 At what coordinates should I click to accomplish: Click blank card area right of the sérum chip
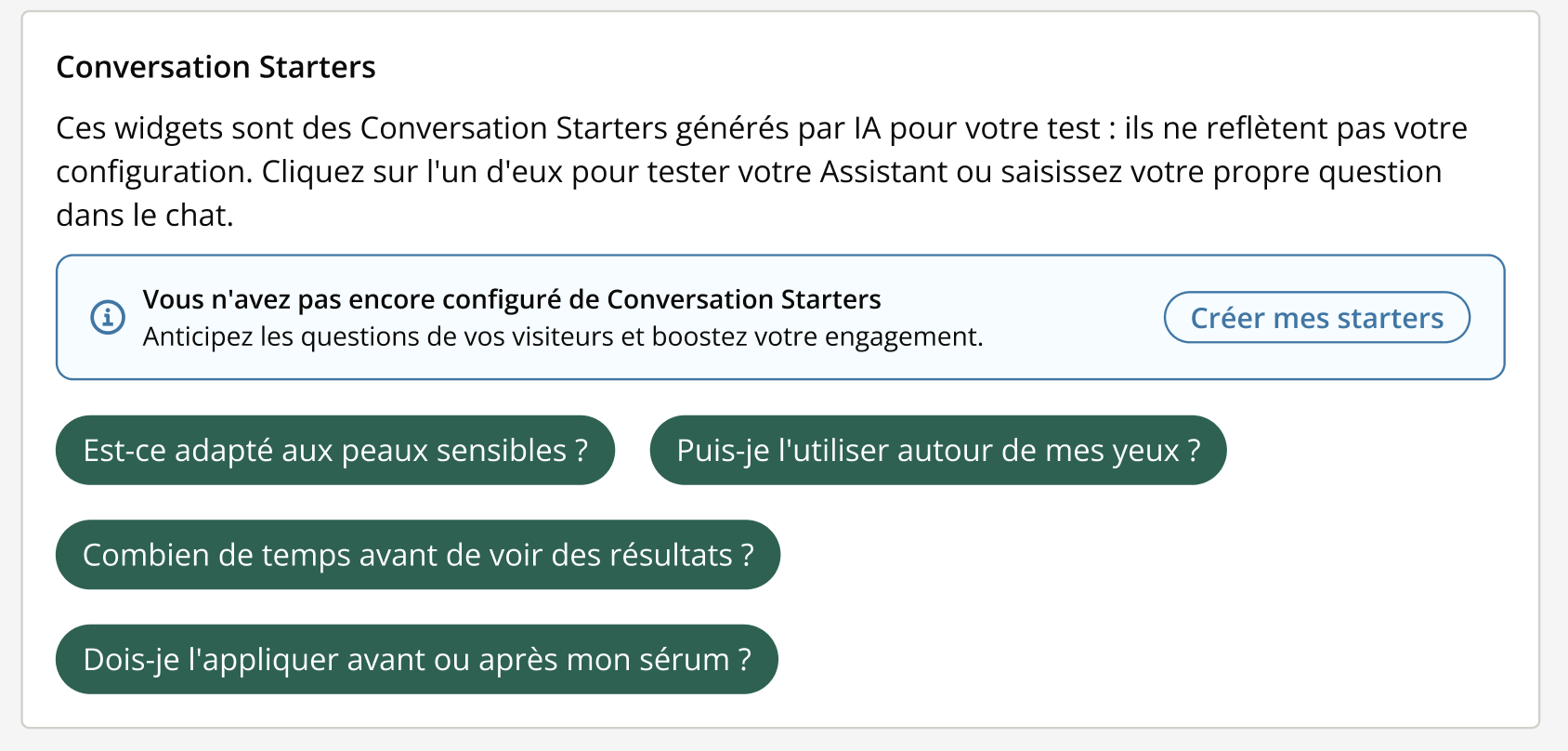[1115, 660]
